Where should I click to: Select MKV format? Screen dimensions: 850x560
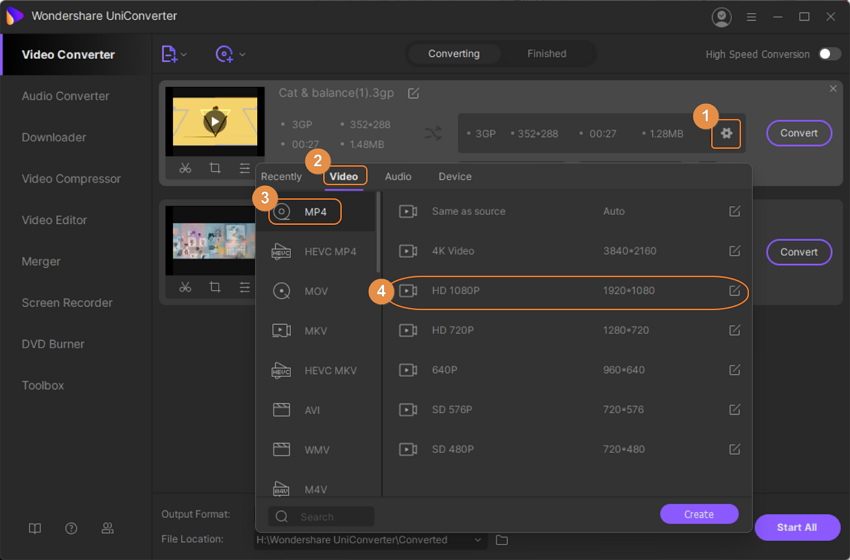pos(317,331)
